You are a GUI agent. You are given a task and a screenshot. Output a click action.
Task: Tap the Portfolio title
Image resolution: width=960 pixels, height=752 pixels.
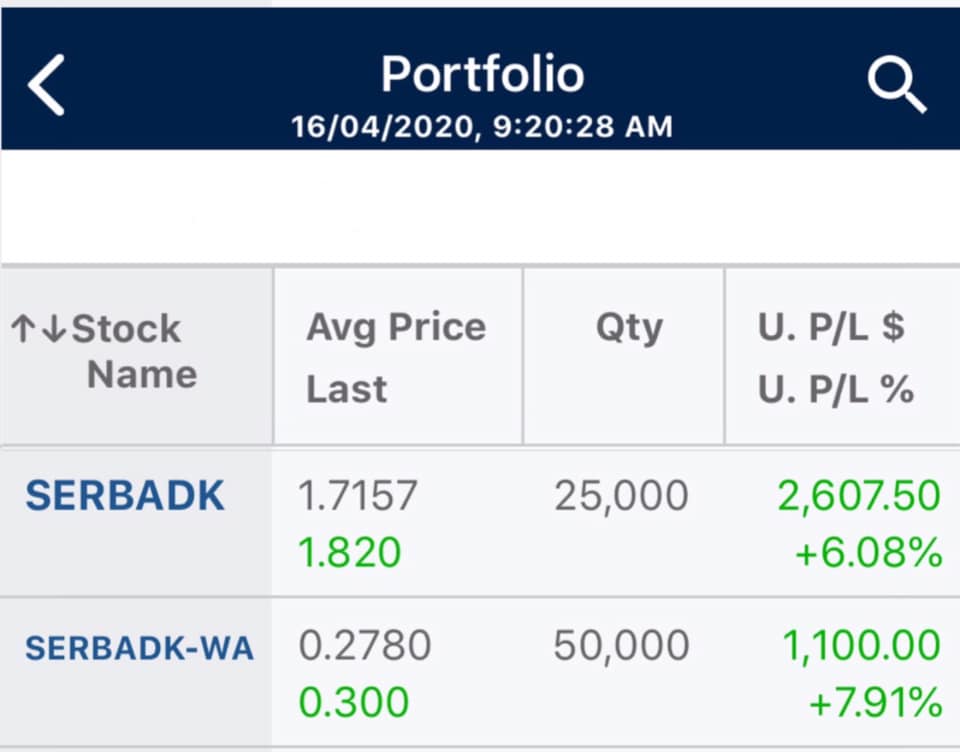click(482, 74)
